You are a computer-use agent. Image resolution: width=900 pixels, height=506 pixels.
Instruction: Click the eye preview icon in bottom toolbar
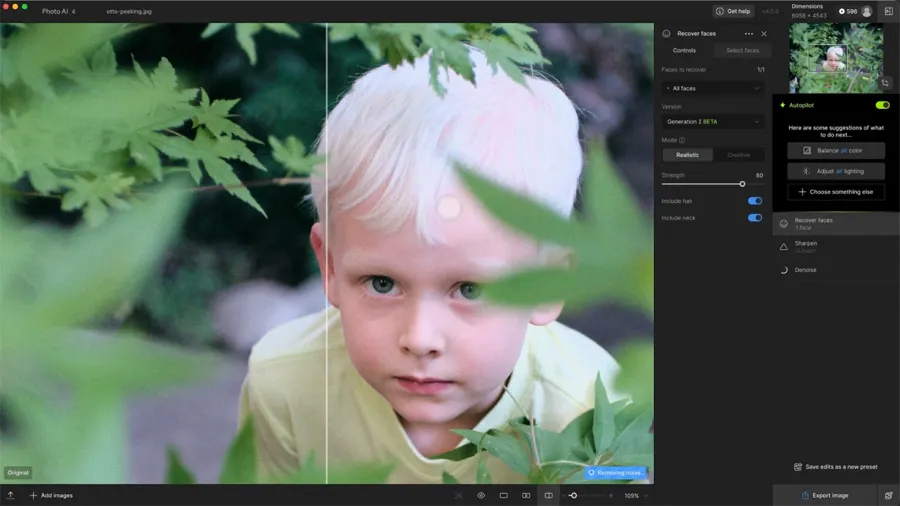pos(481,495)
